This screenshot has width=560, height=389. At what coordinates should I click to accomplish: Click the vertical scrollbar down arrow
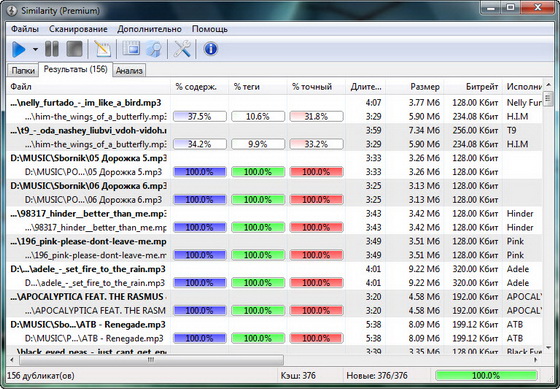548,347
